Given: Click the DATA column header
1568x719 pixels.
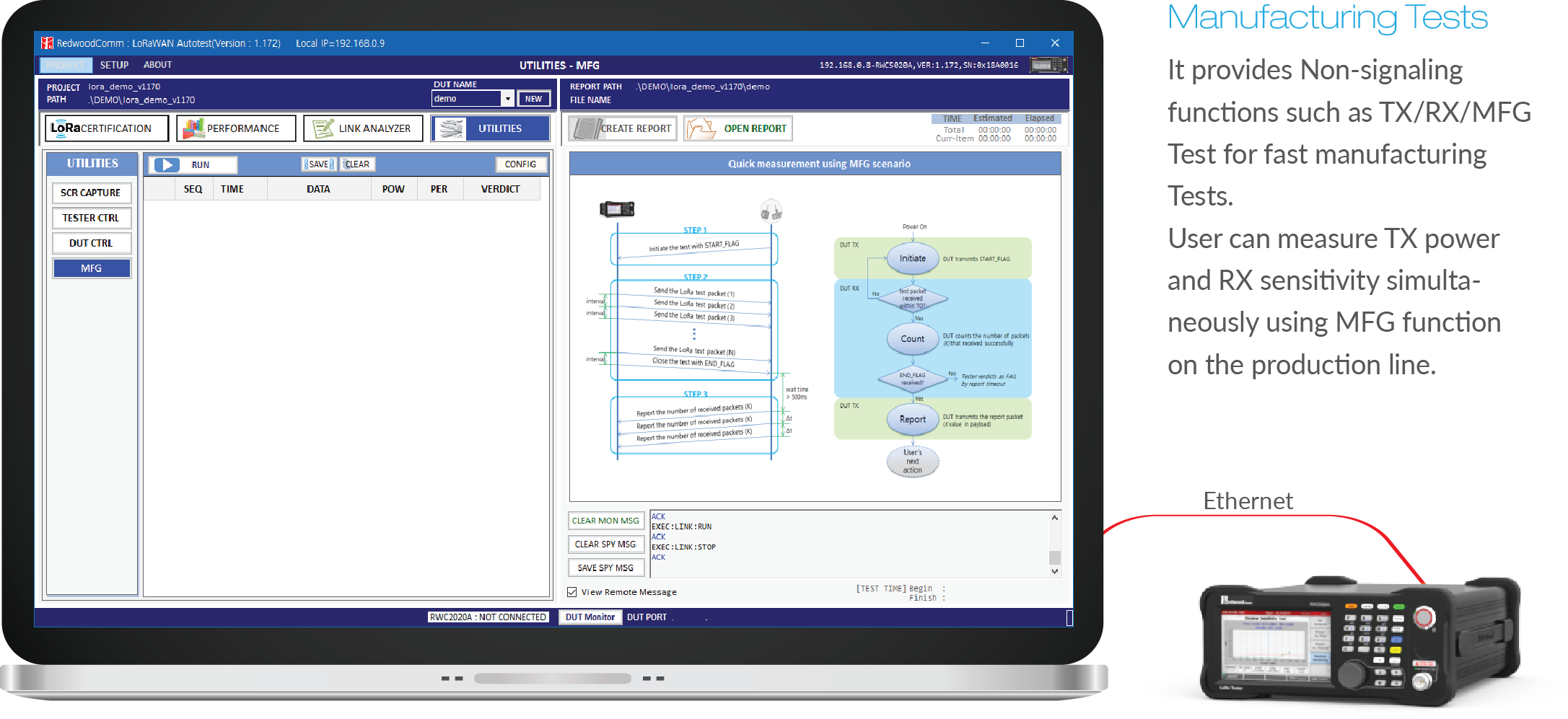Looking at the screenshot, I should (318, 189).
